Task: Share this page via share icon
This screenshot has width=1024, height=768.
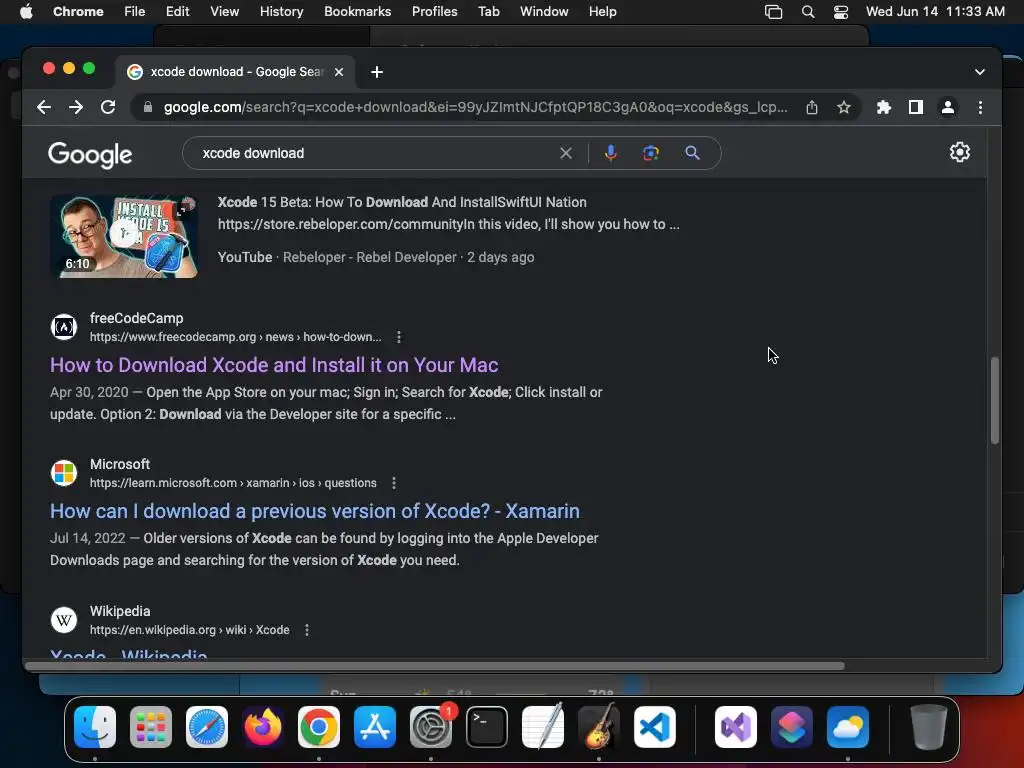Action: 812,107
